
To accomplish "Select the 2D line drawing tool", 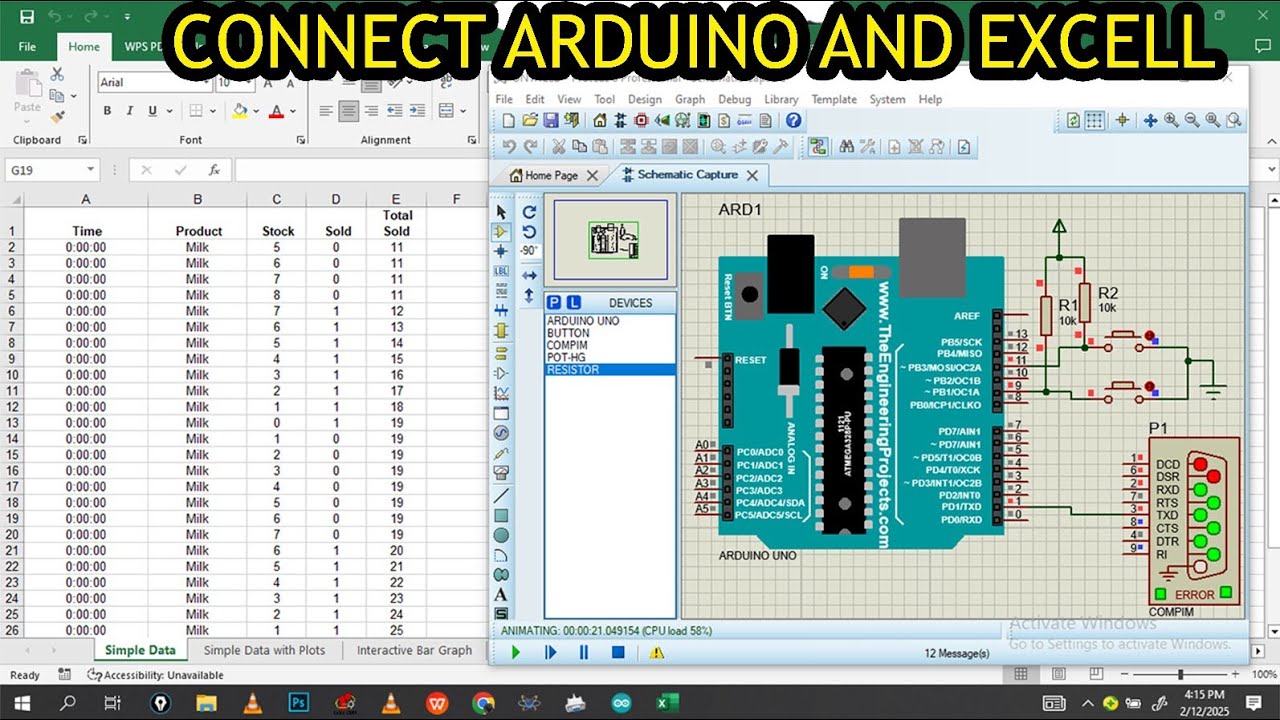I will 502,495.
